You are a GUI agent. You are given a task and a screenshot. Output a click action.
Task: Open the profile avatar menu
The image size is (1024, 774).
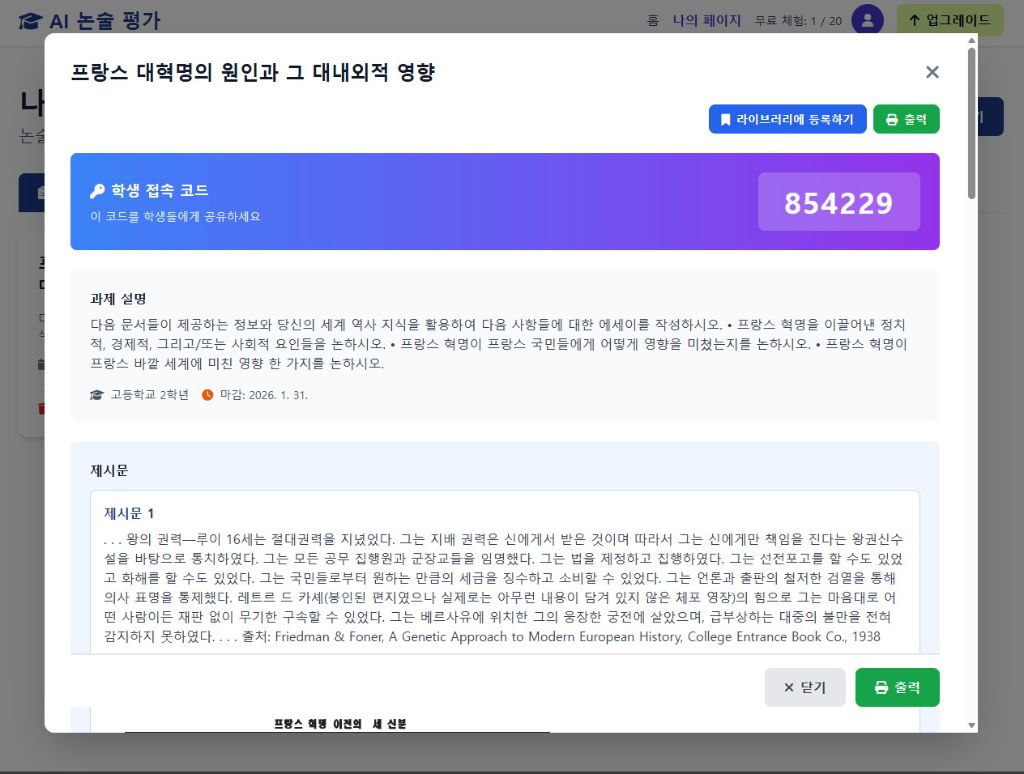click(x=867, y=20)
